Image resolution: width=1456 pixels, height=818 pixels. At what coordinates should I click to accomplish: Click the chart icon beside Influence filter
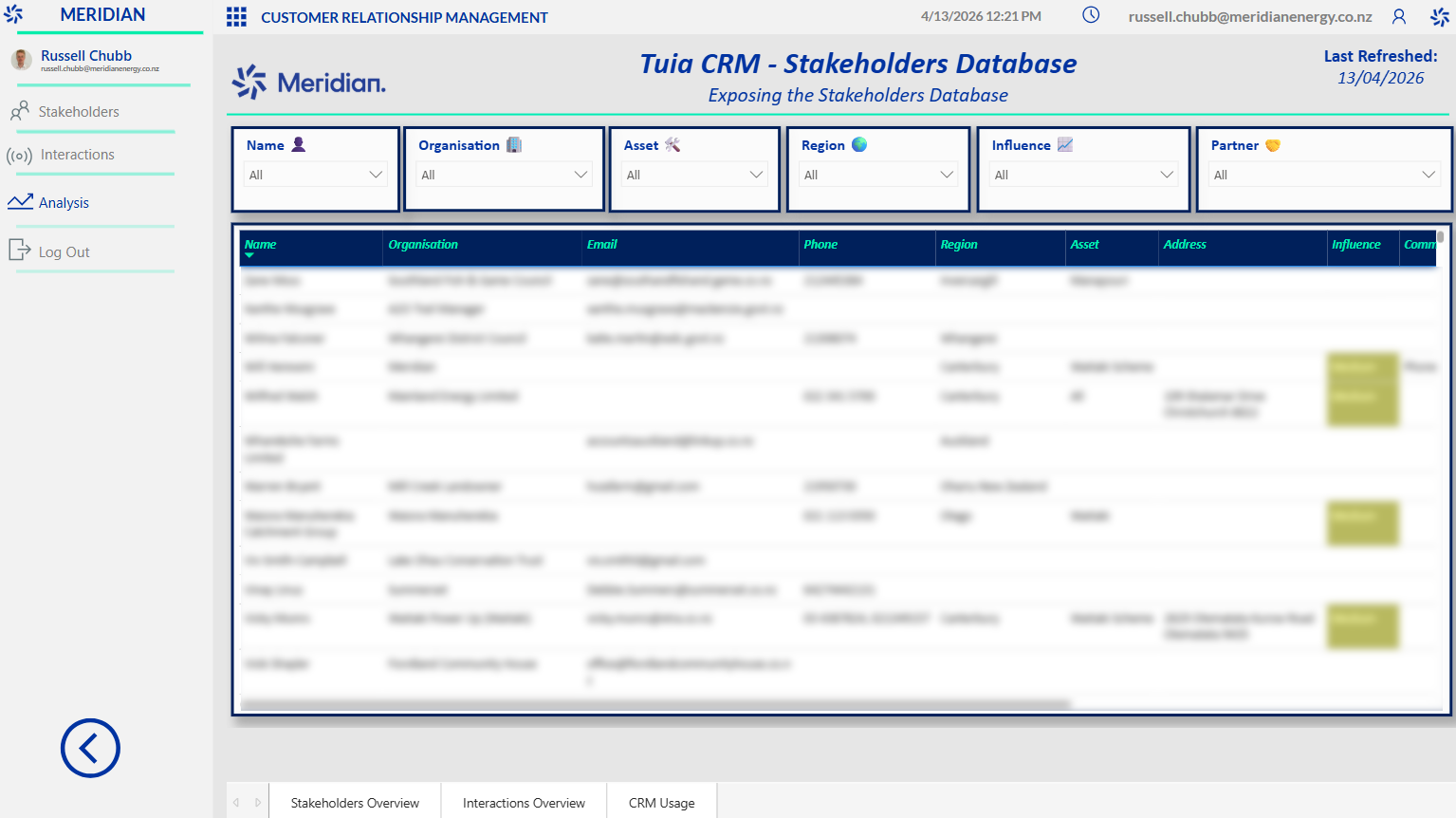[x=1065, y=144]
